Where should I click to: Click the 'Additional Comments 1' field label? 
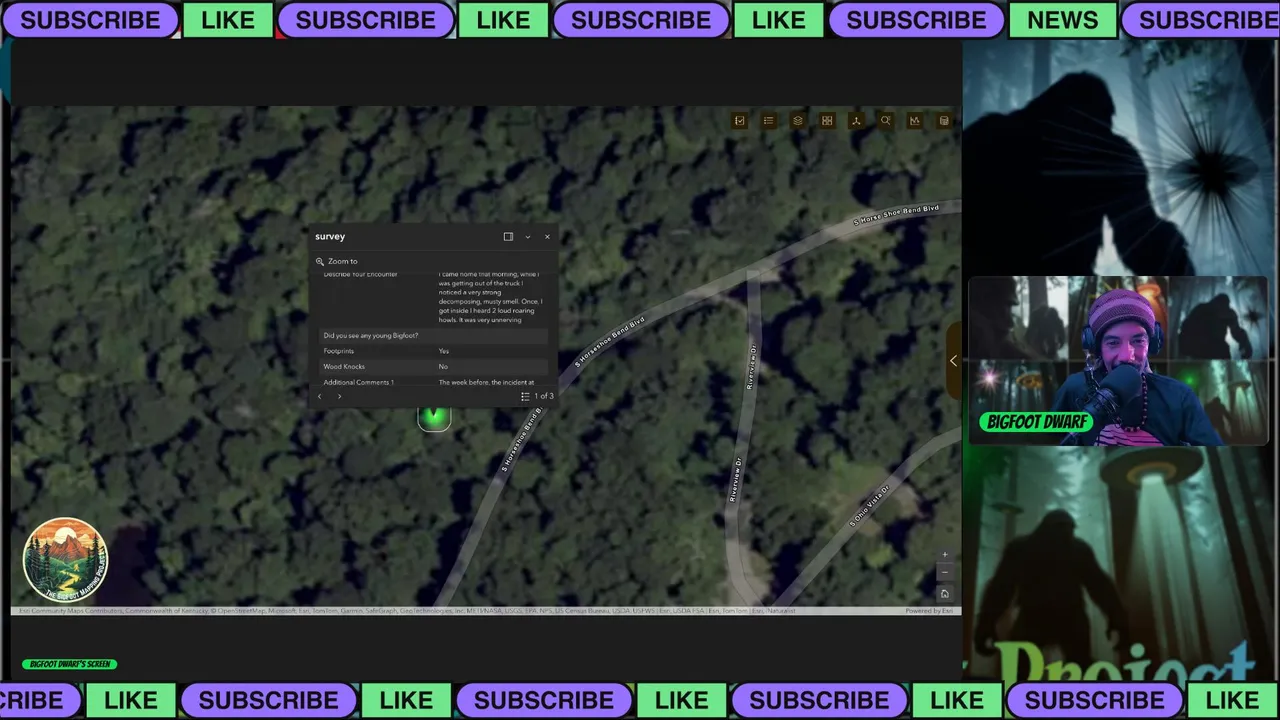coord(358,382)
